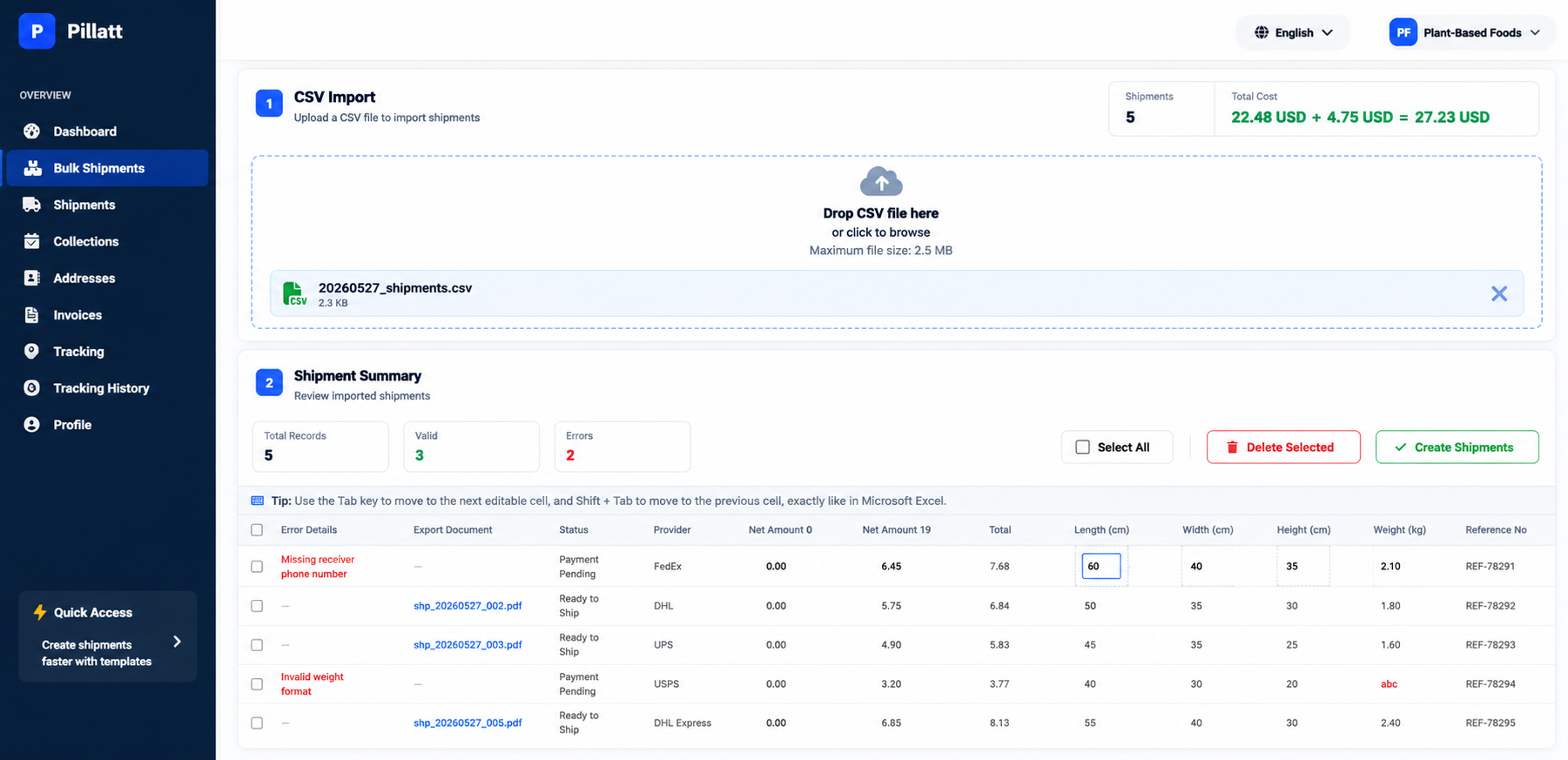Open the Invoices section
This screenshot has height=760, width=1568.
click(x=107, y=315)
